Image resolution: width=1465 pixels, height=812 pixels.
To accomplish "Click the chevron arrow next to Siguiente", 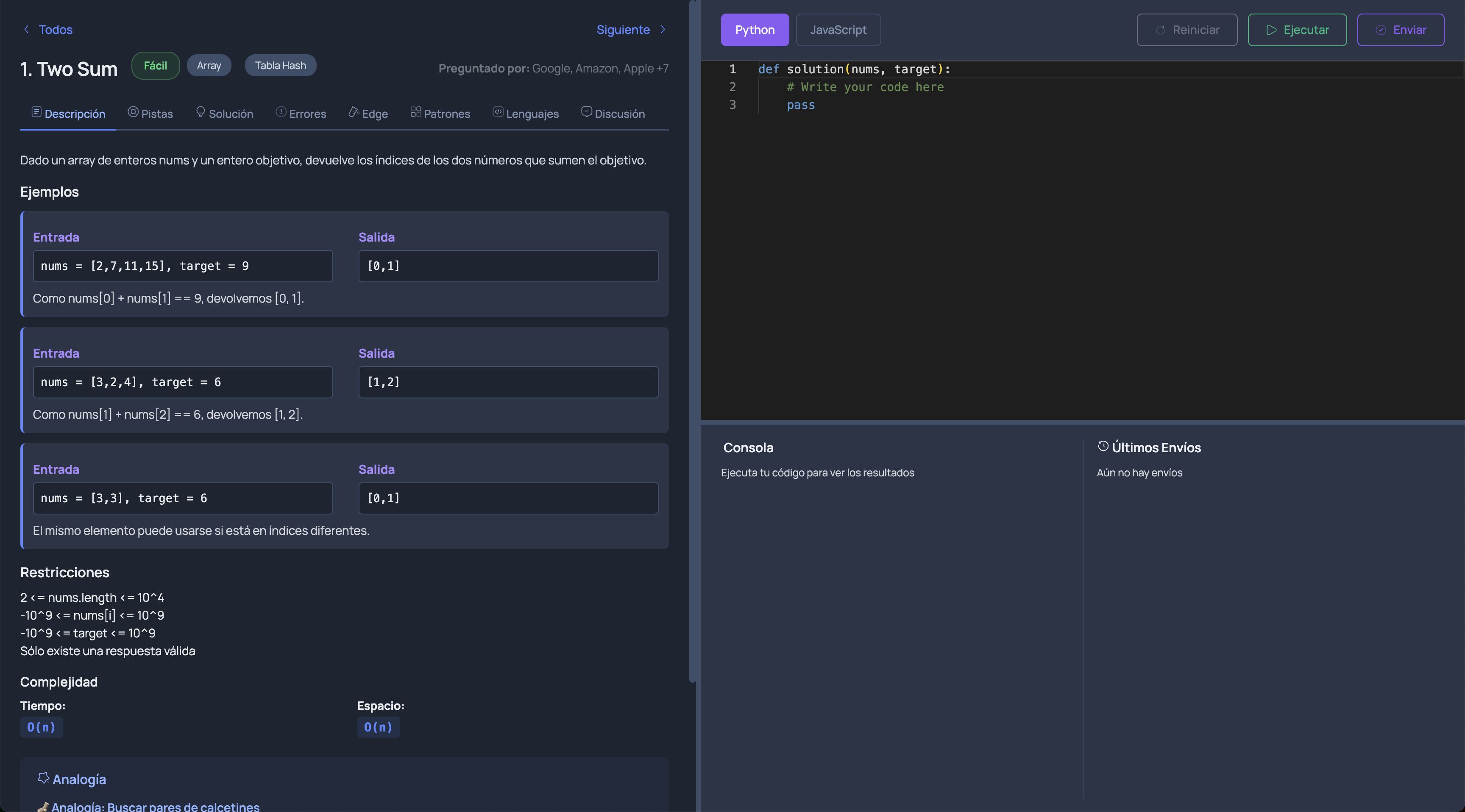I will point(663,30).
